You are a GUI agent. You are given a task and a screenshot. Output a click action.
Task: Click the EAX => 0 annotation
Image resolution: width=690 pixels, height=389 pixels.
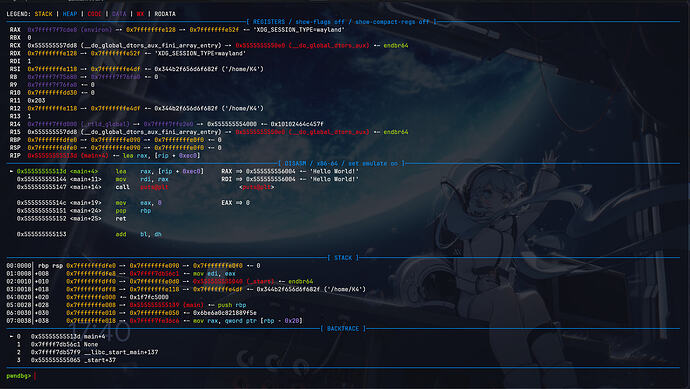click(235, 203)
